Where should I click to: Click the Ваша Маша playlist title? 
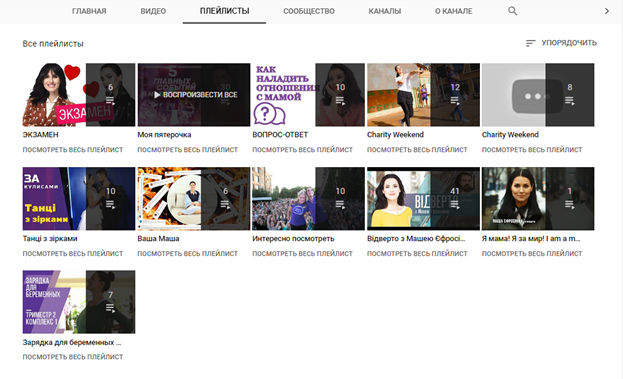pyautogui.click(x=158, y=239)
